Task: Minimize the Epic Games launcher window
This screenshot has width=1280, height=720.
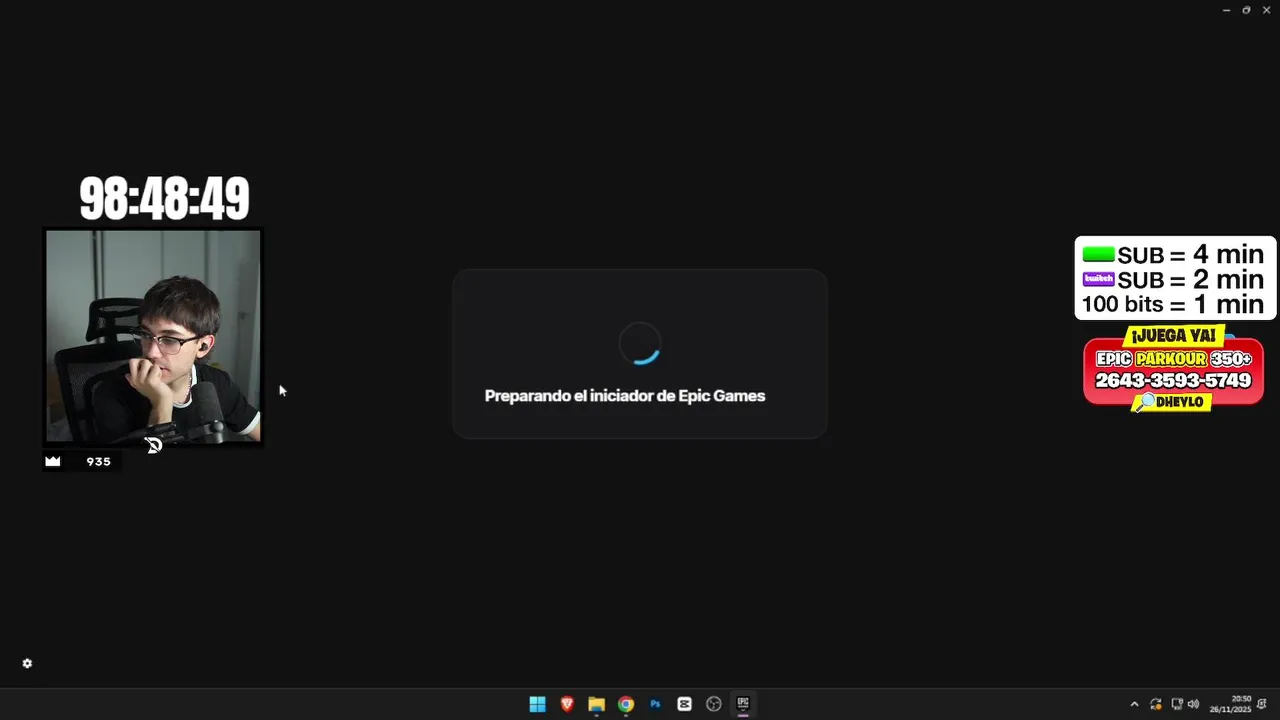Action: [x=1226, y=10]
